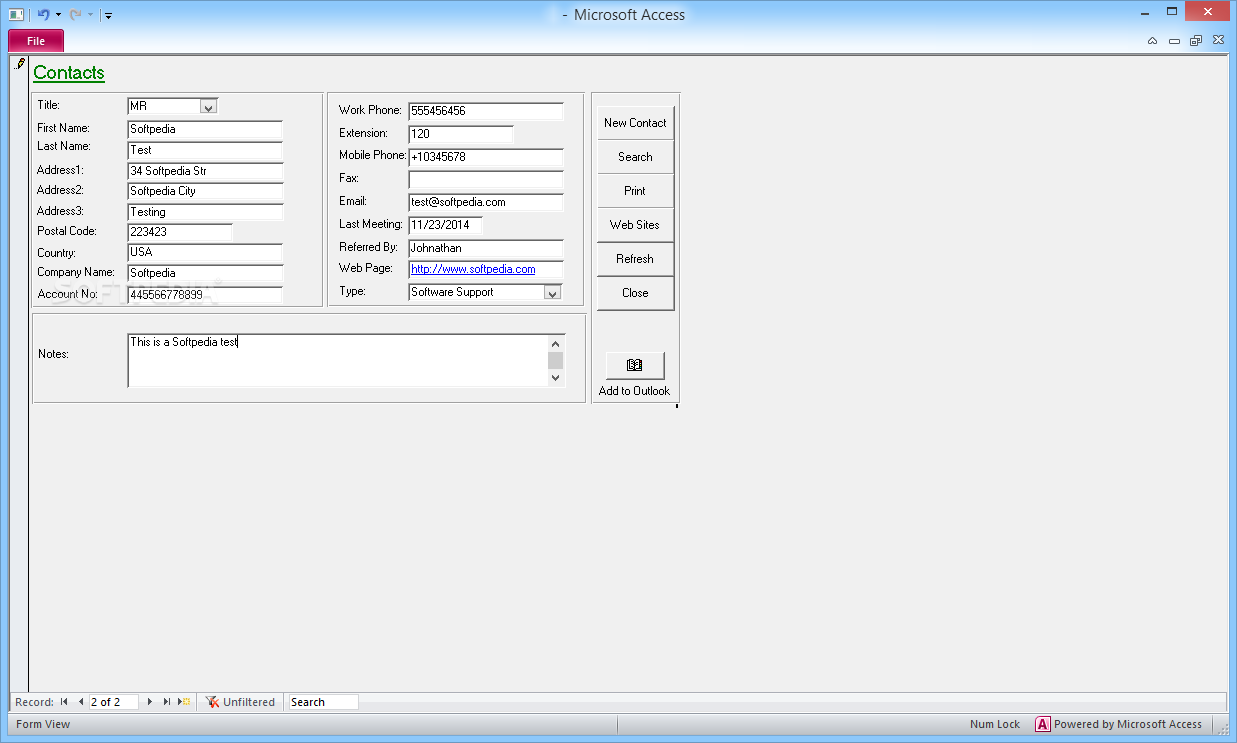Image resolution: width=1237 pixels, height=743 pixels.
Task: Click Notes scrollbar down arrow
Action: pyautogui.click(x=556, y=378)
